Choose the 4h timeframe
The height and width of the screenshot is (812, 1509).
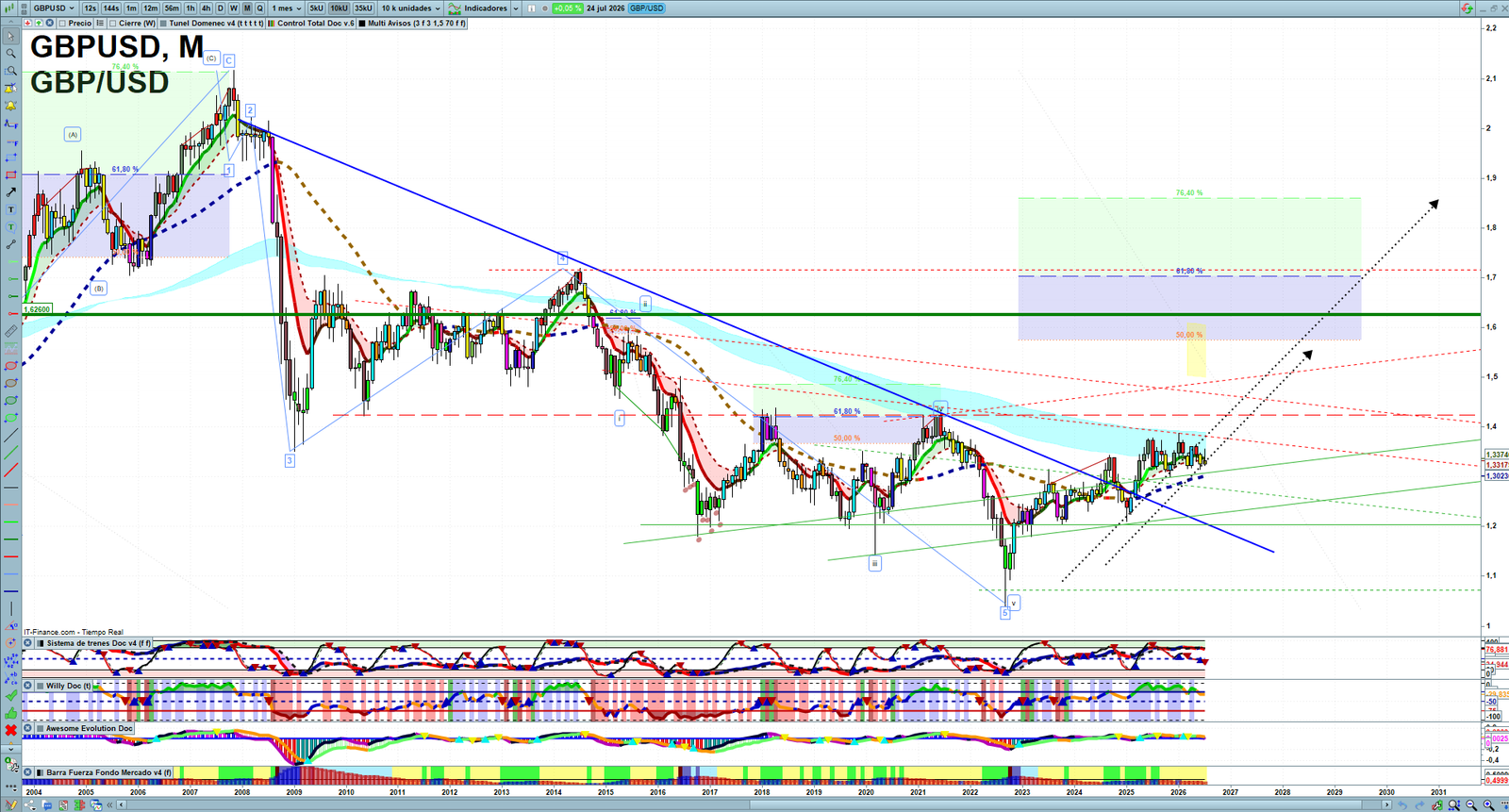click(206, 8)
